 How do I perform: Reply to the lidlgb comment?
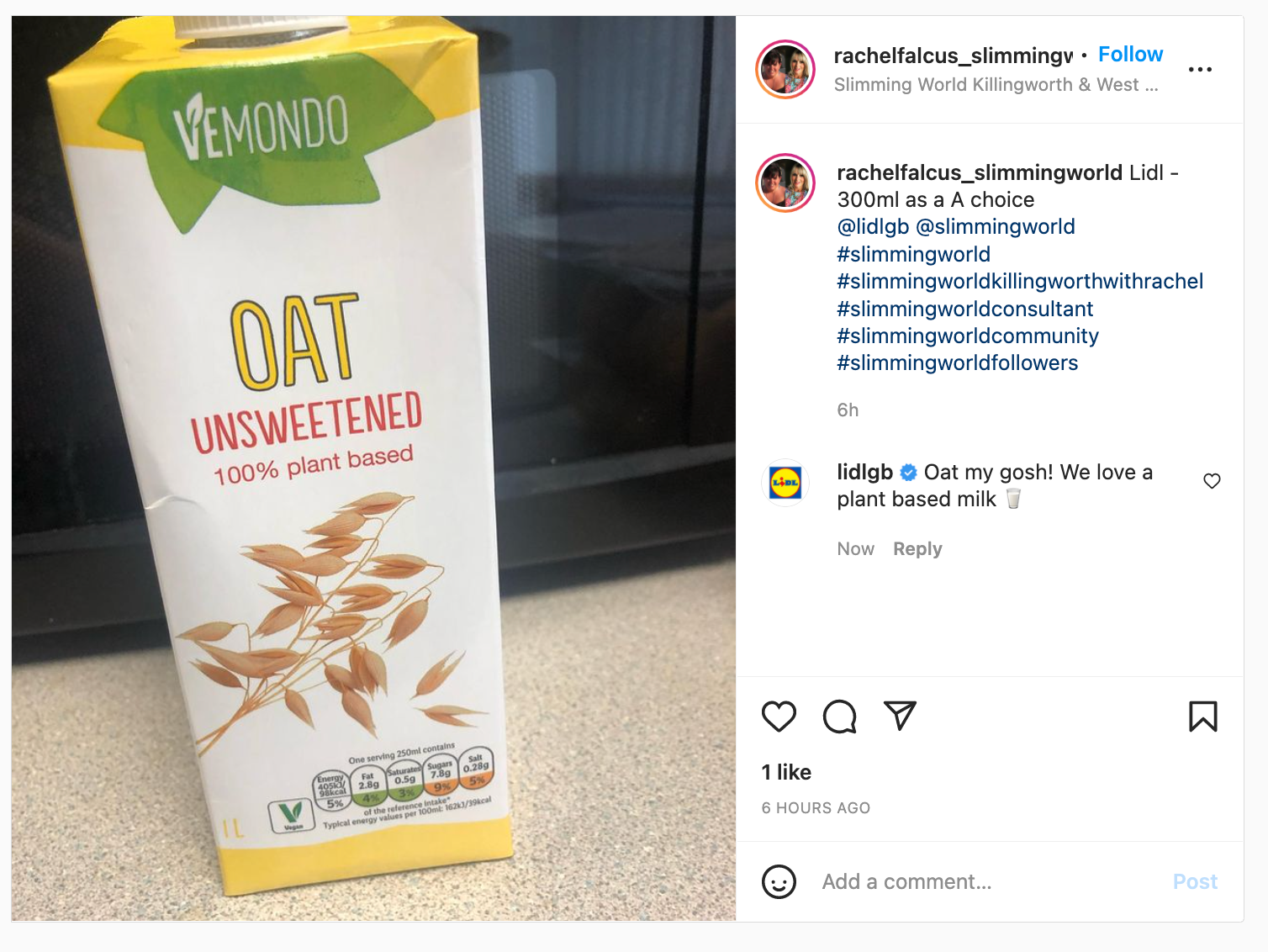[917, 549]
